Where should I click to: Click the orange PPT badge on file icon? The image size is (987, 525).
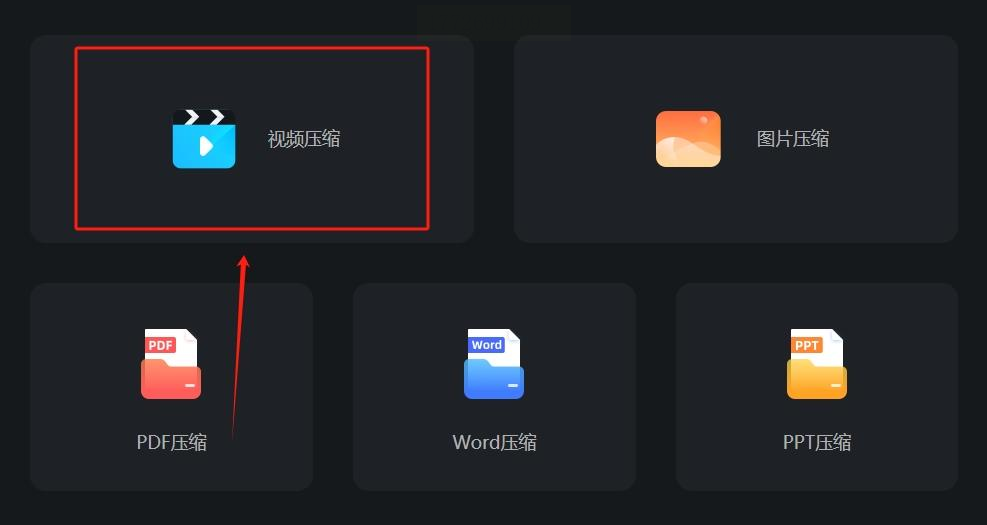click(806, 345)
